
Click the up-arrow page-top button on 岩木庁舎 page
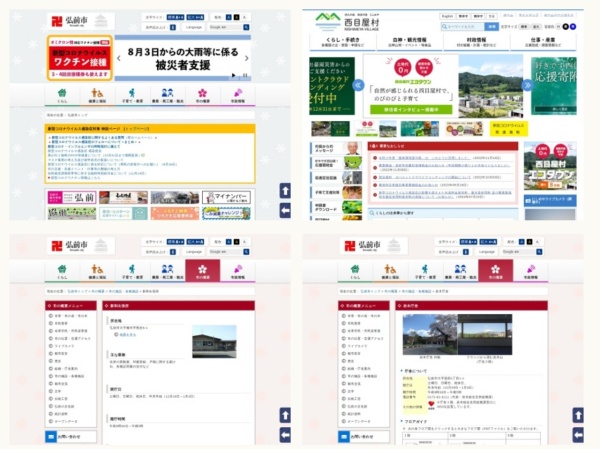tap(578, 415)
